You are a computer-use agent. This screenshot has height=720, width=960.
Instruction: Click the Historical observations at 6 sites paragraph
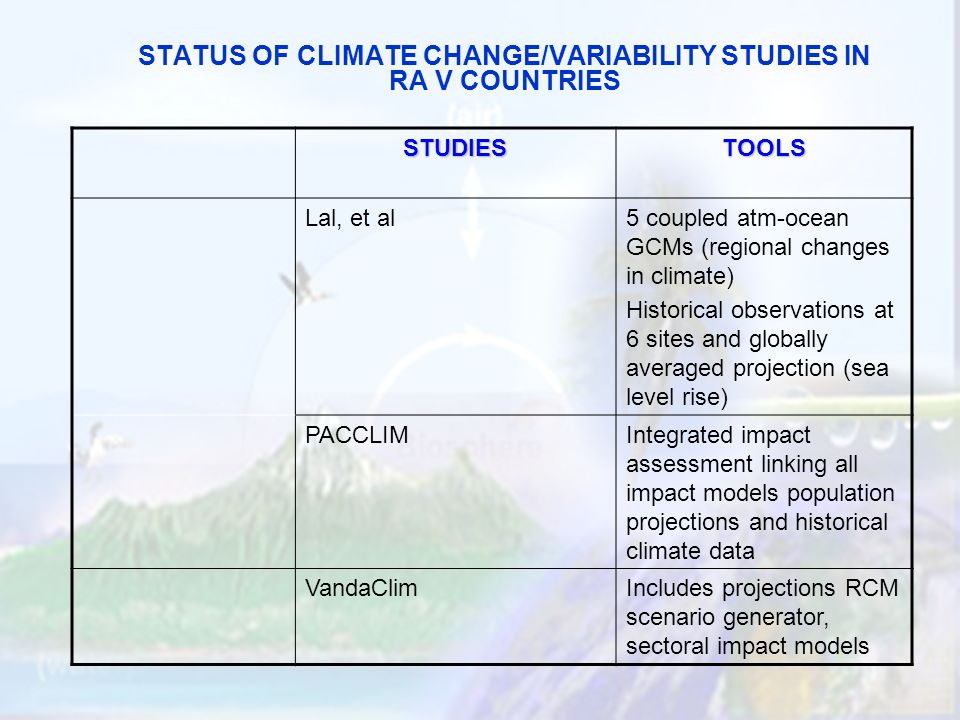pyautogui.click(x=759, y=354)
